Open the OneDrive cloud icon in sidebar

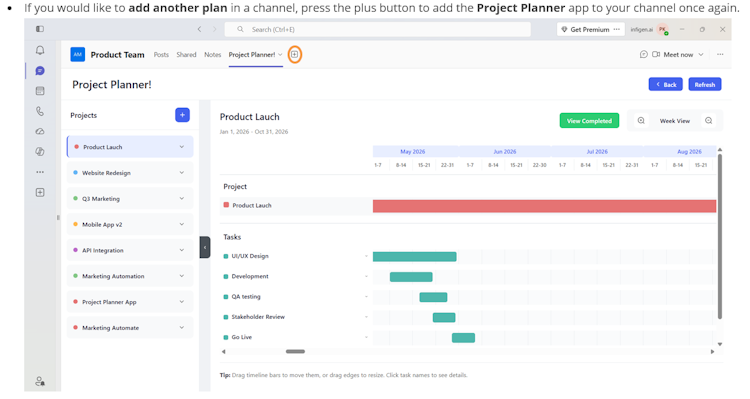40,131
